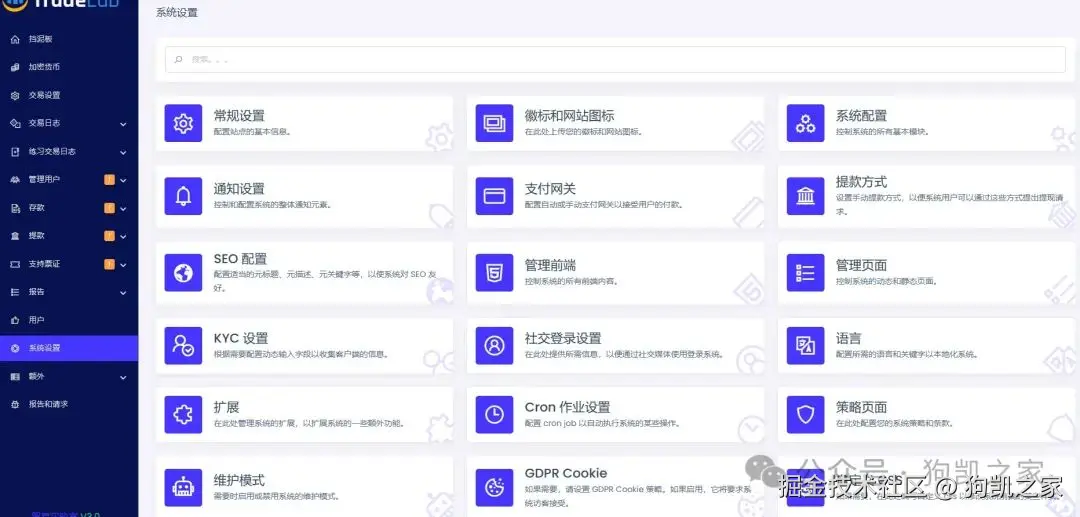Open the 策略页面 shield icon
Screen dimensions: 1080x517
click(806, 414)
